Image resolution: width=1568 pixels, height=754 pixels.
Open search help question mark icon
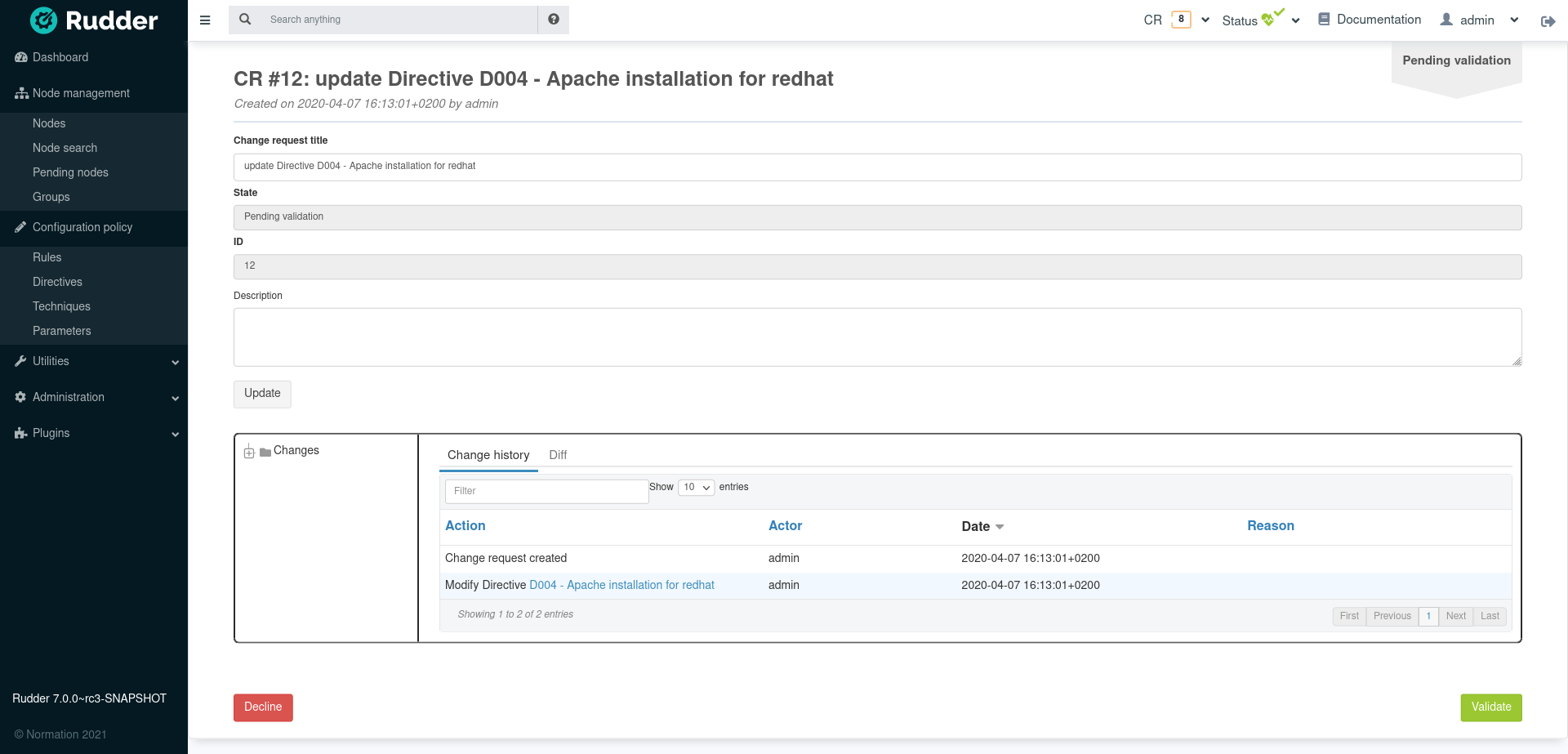[554, 20]
